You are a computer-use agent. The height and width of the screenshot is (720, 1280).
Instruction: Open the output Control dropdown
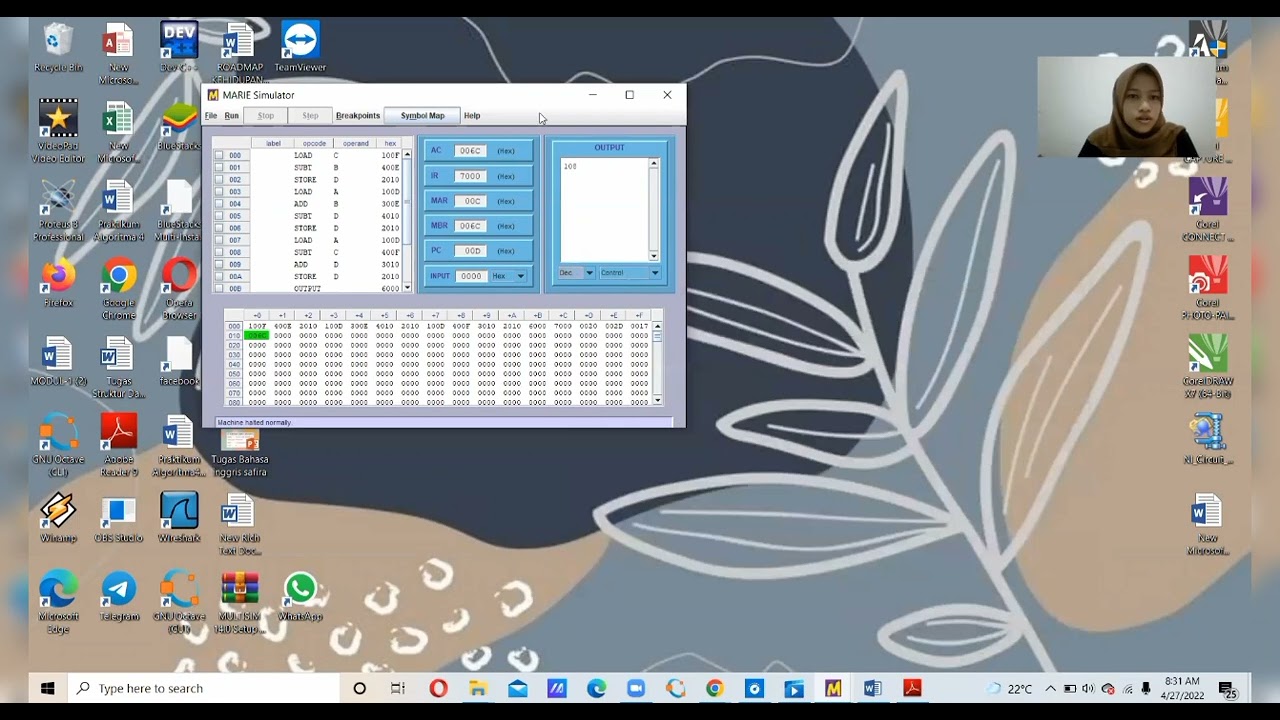click(630, 273)
